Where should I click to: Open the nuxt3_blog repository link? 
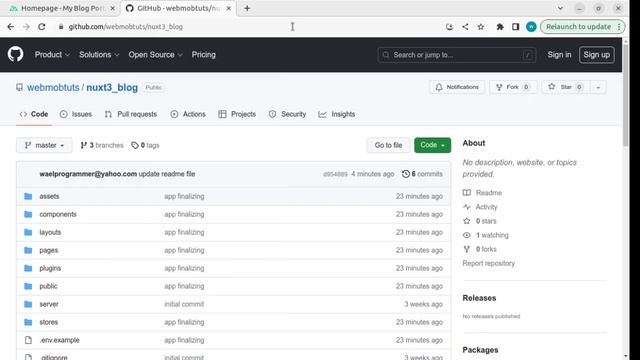[112, 88]
